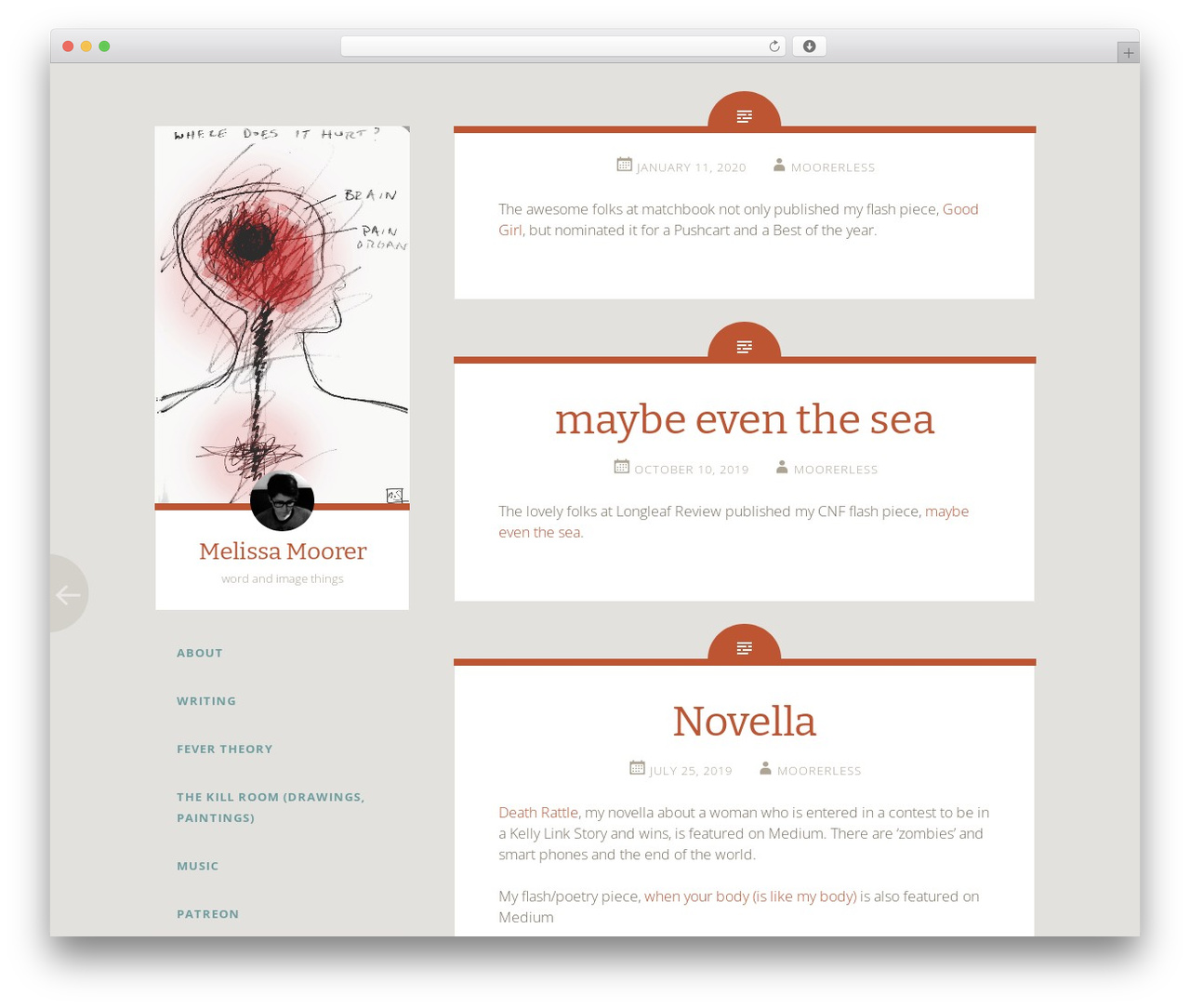The image size is (1190, 1008).
Task: Click the January 11, 2020 date link
Action: (692, 167)
